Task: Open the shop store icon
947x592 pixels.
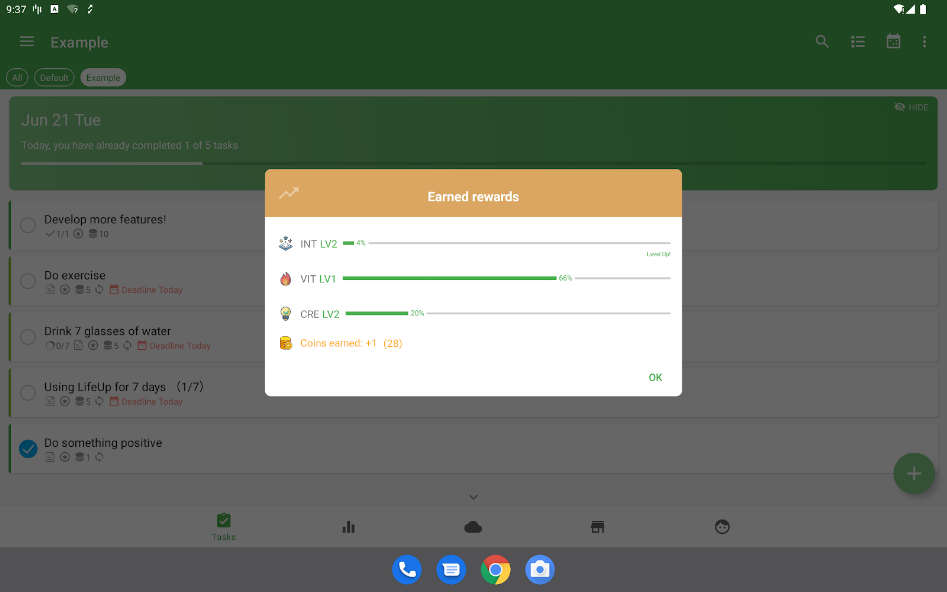Action: click(x=598, y=527)
